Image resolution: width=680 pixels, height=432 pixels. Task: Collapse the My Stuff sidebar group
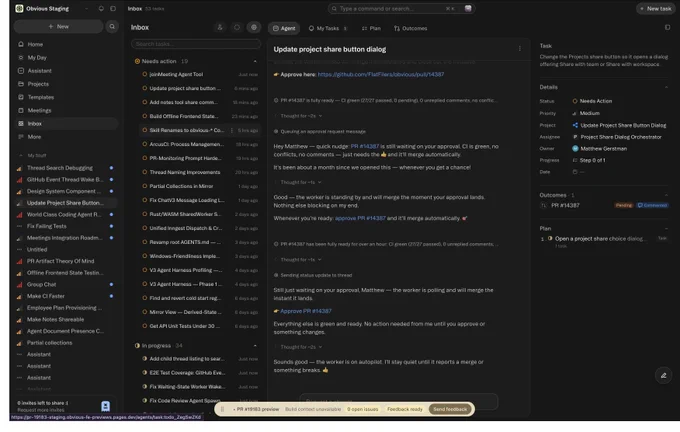point(20,155)
